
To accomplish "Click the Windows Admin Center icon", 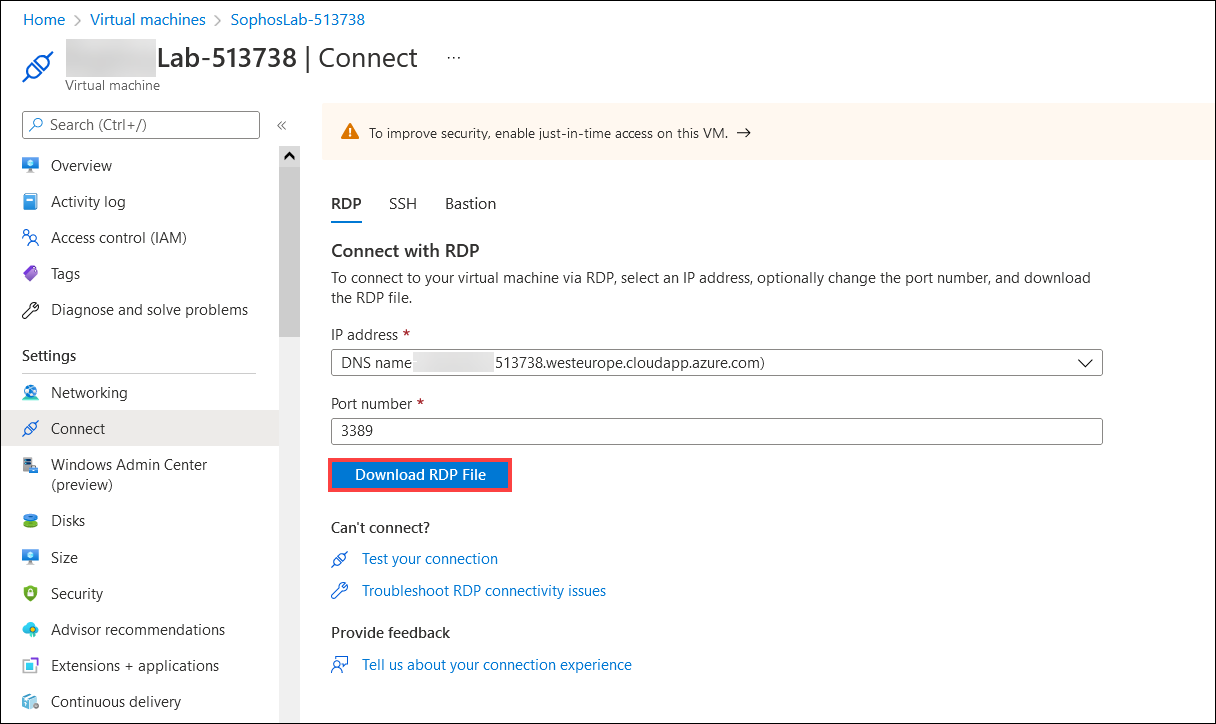I will tap(30, 465).
